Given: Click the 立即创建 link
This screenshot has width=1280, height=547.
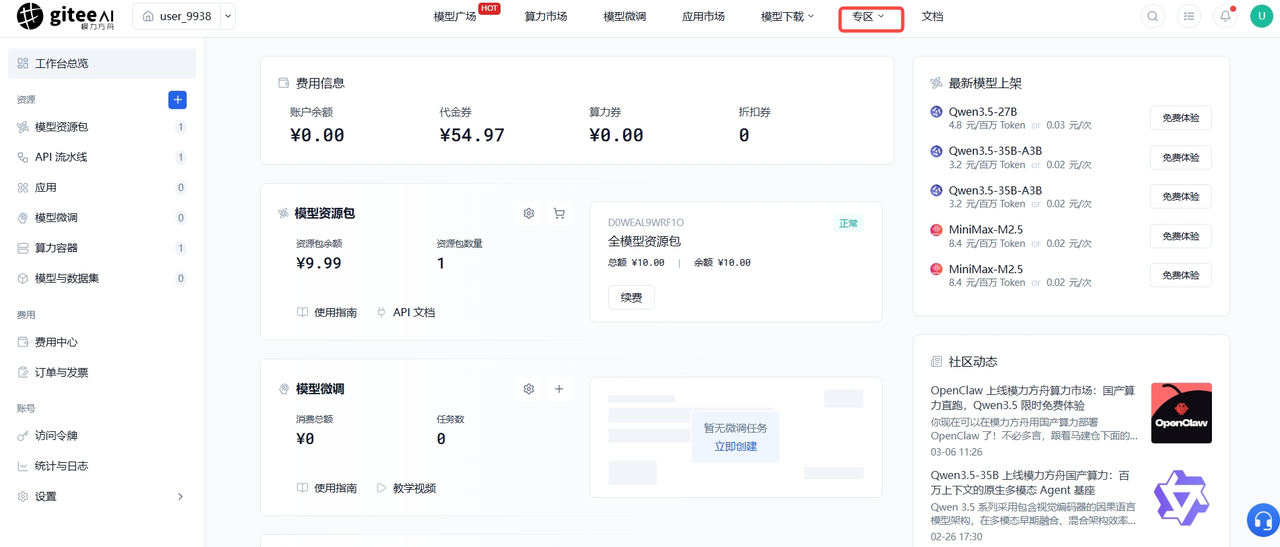Looking at the screenshot, I should click(x=735, y=446).
